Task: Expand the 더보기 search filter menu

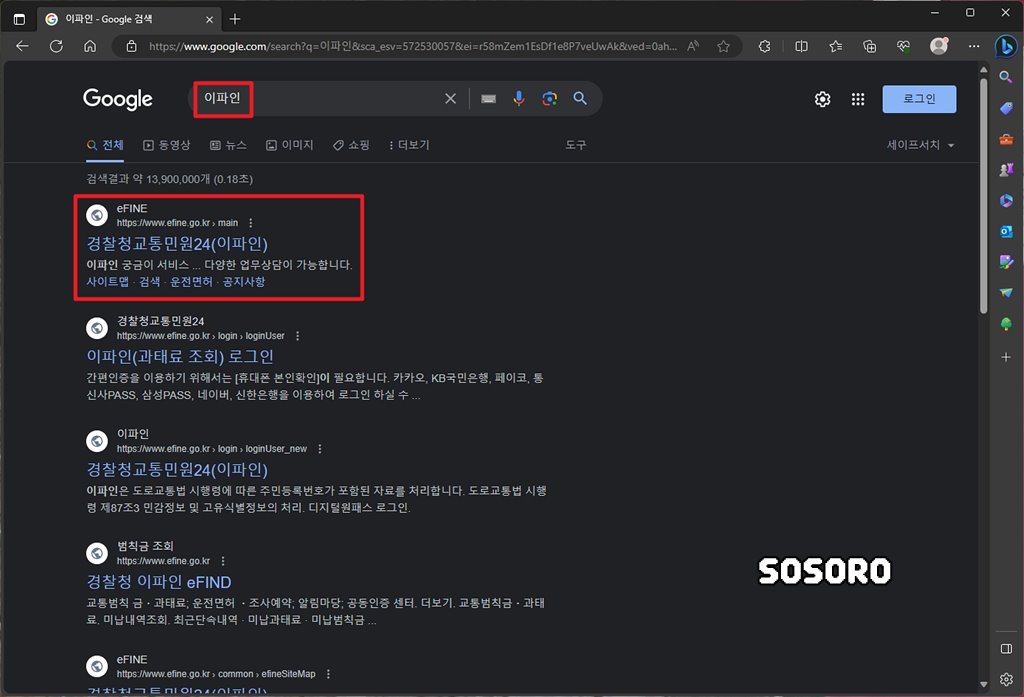Action: click(x=409, y=145)
